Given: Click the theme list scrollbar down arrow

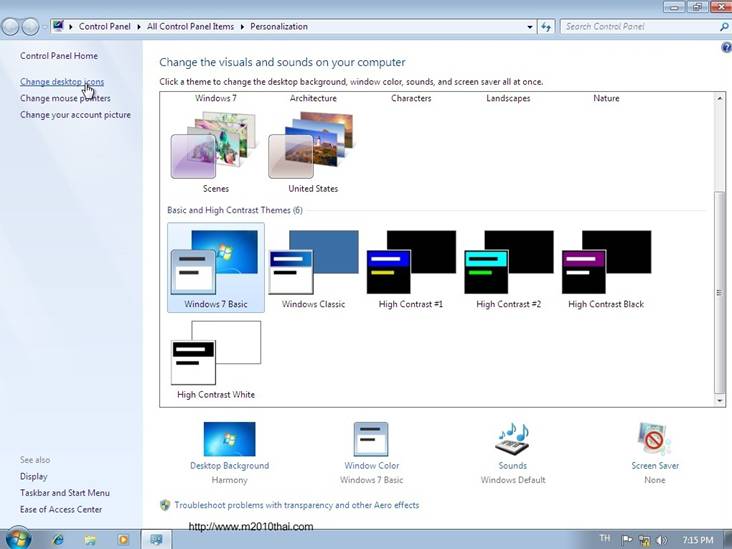Looking at the screenshot, I should click(719, 401).
